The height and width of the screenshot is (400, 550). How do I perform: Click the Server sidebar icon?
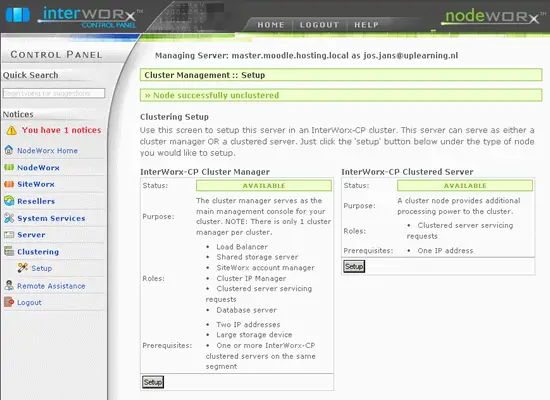(9, 235)
